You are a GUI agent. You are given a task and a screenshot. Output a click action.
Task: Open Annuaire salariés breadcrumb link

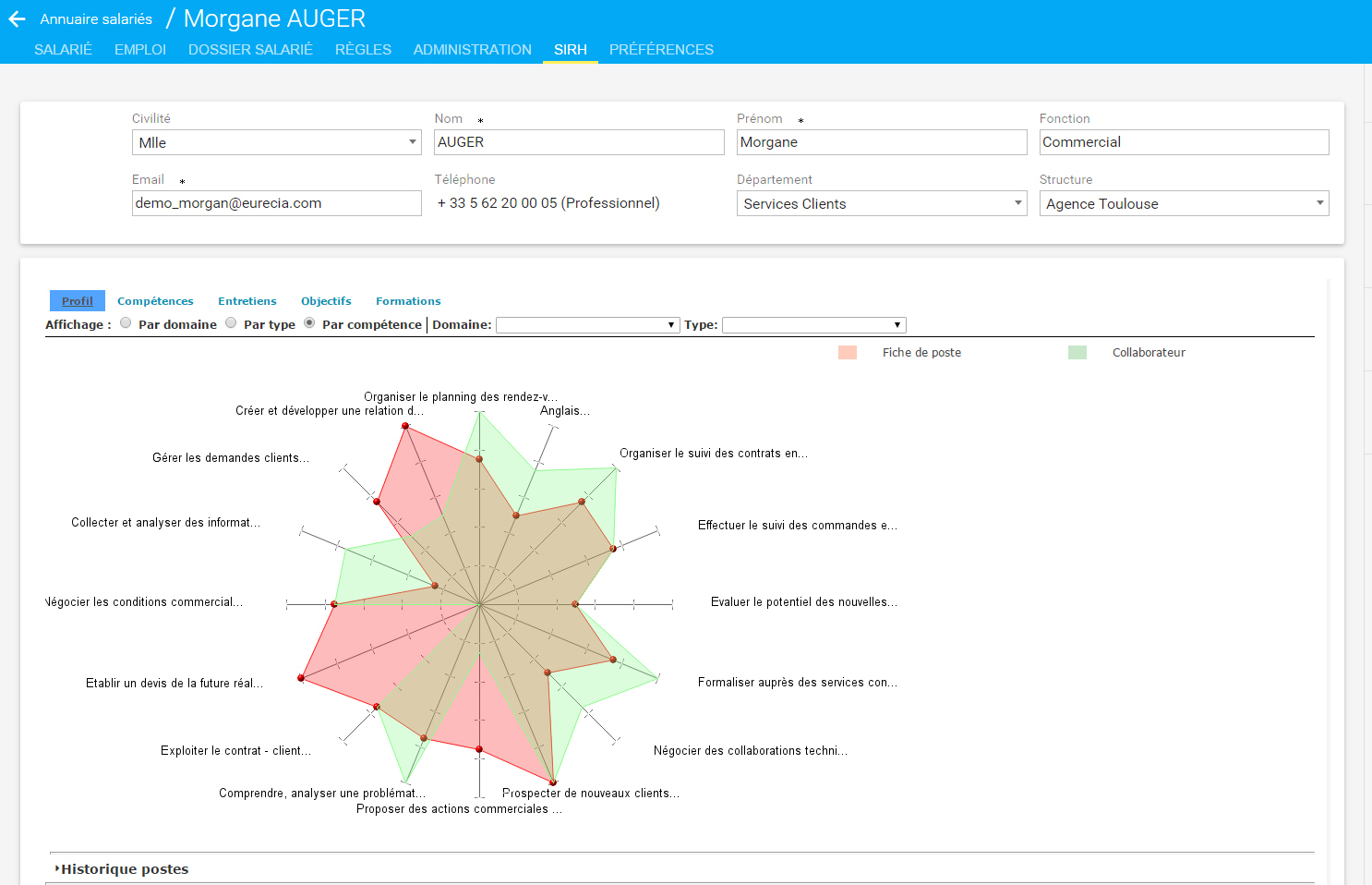coord(96,19)
